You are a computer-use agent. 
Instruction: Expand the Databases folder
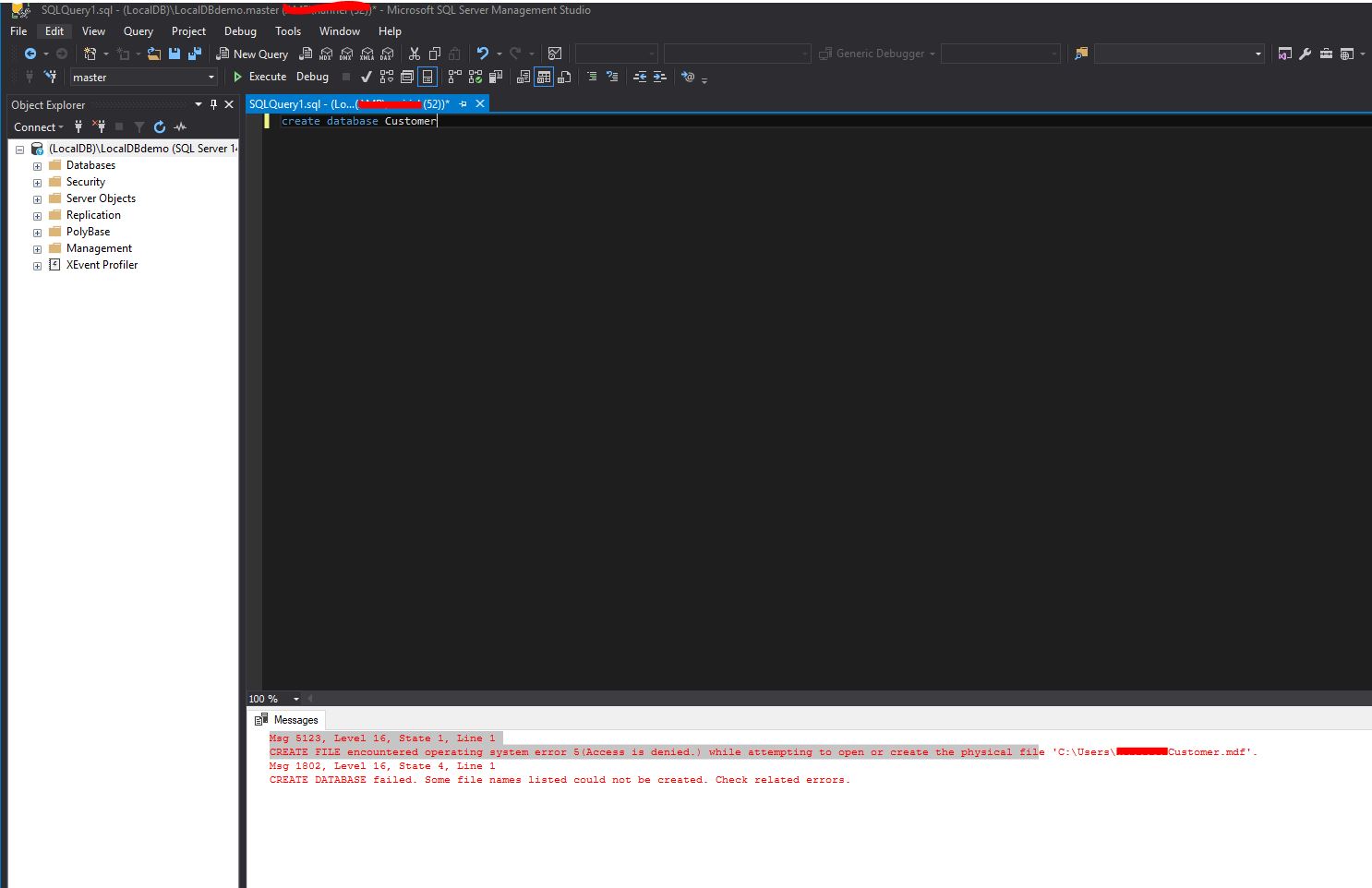tap(36, 165)
